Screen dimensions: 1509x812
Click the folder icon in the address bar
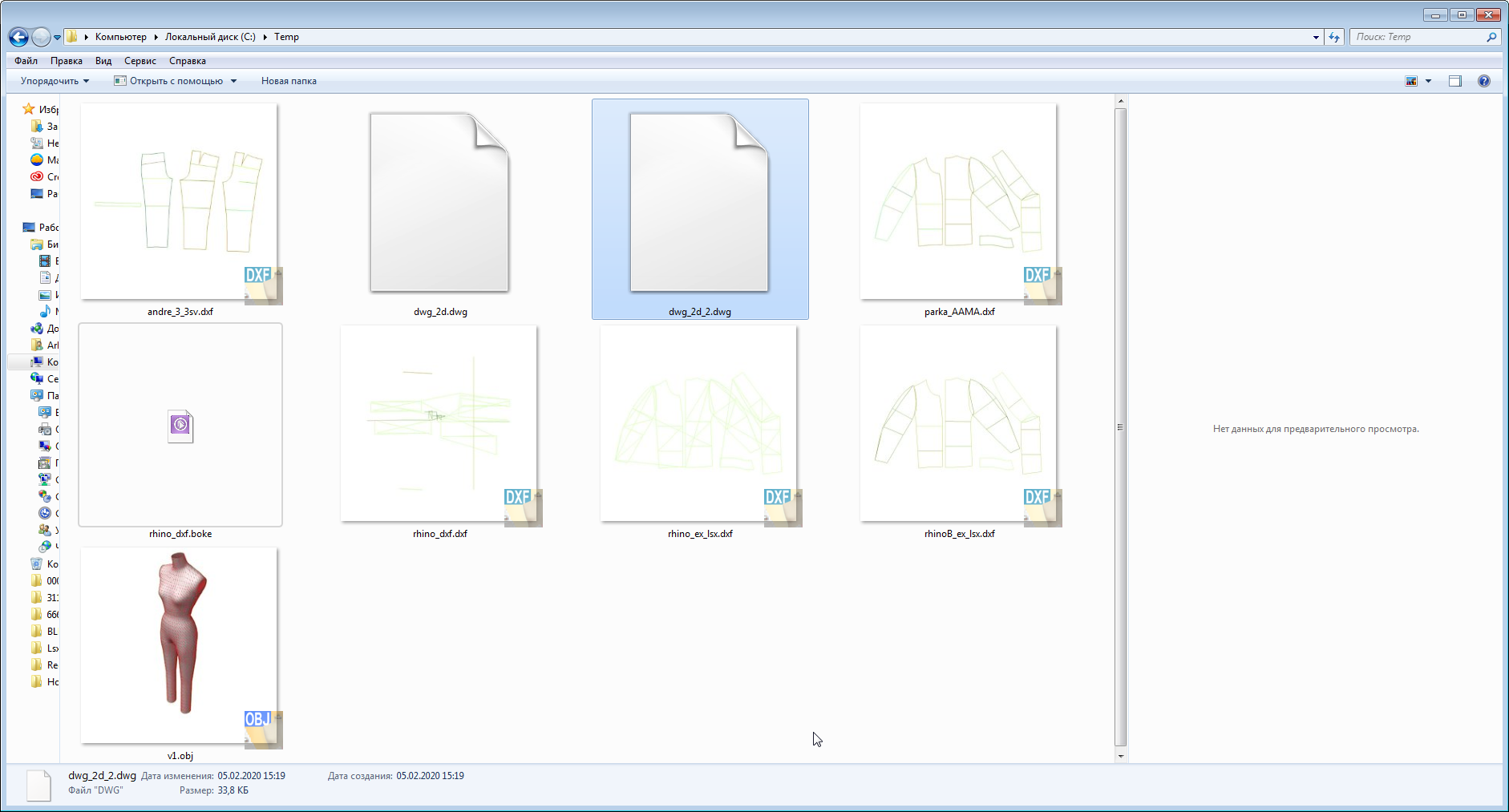coord(71,37)
